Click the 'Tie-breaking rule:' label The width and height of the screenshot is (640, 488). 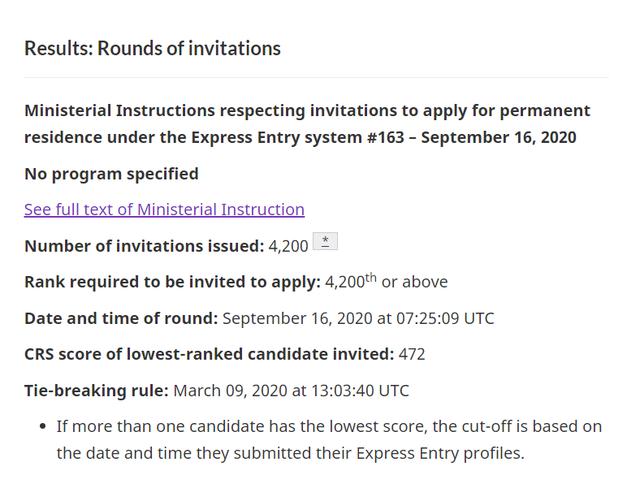click(x=96, y=390)
